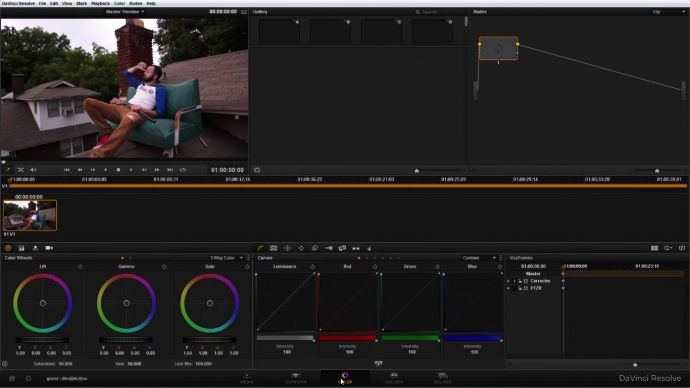
Task: Open the Power Window palette icon
Action: pos(287,248)
